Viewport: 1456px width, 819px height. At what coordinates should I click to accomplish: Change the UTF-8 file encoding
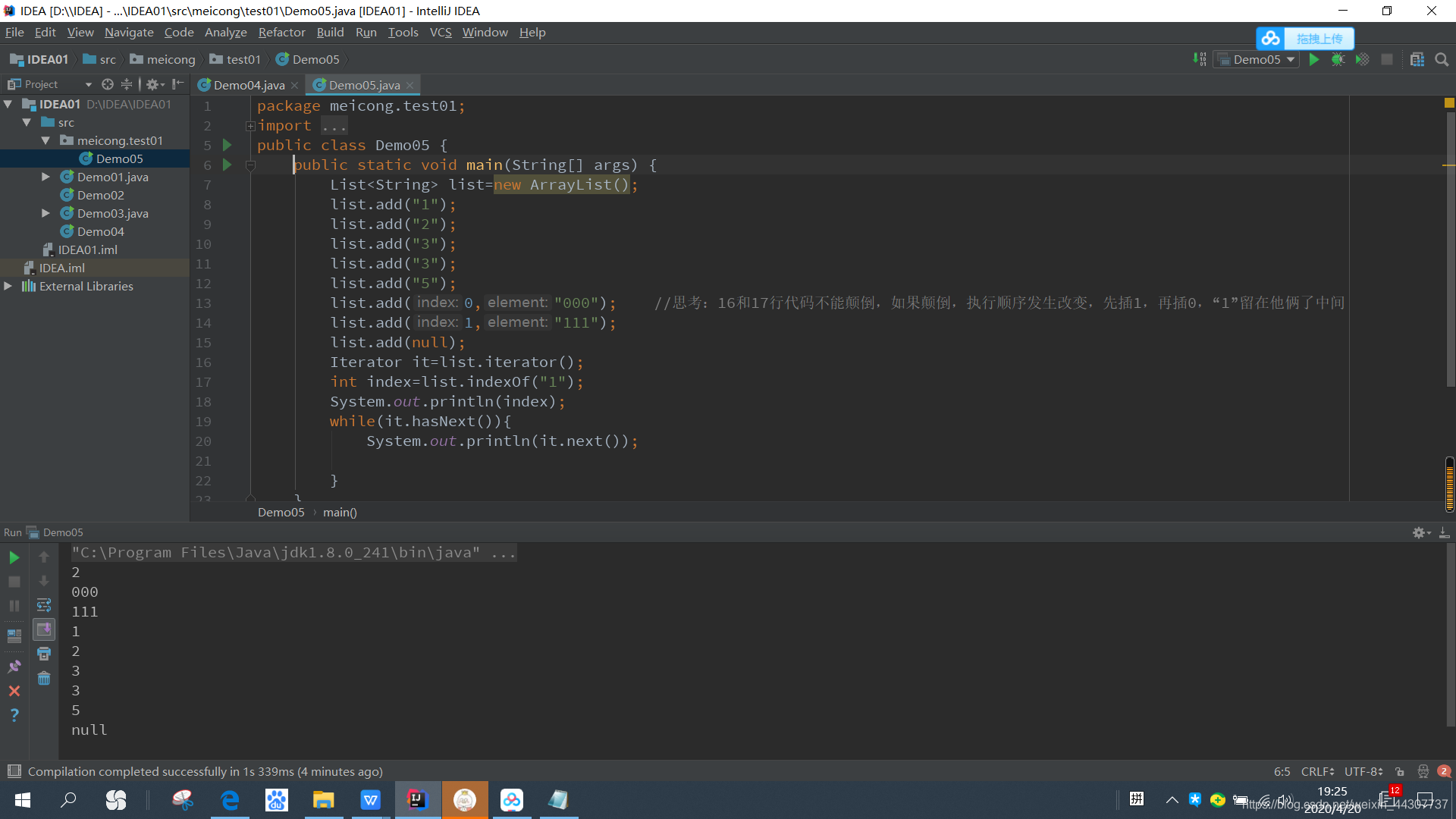[x=1363, y=771]
